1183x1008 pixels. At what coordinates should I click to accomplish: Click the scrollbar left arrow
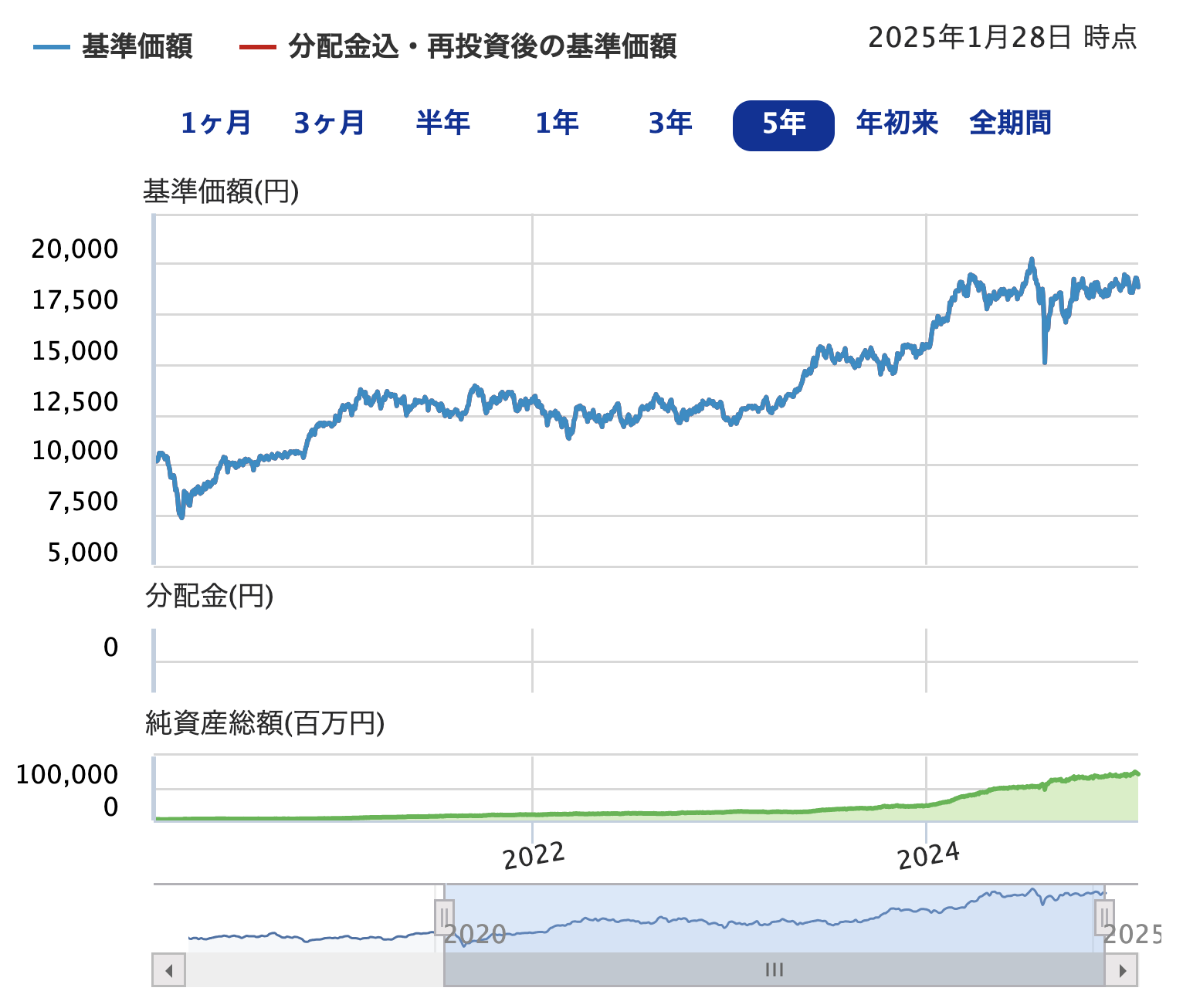(x=168, y=970)
